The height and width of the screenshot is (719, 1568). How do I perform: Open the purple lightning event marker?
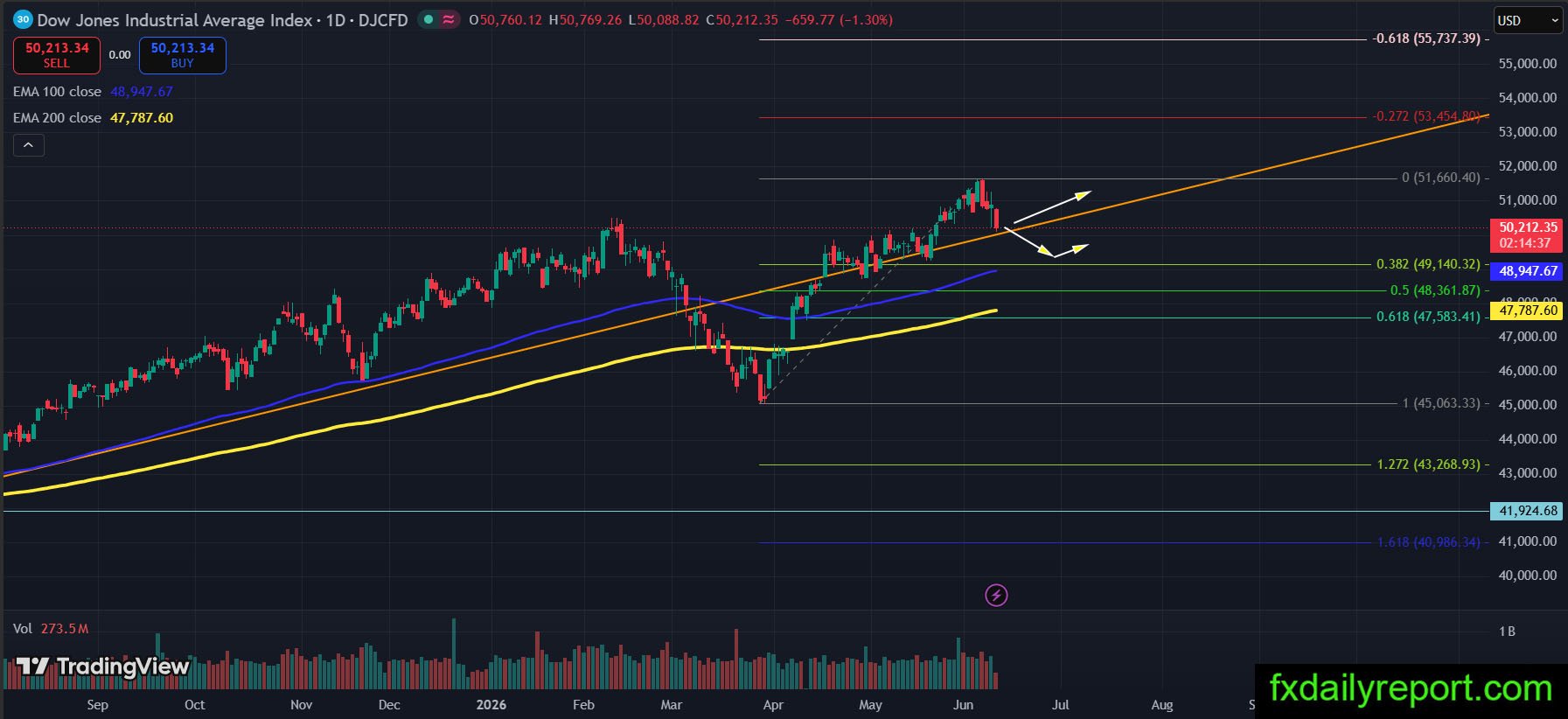(996, 596)
